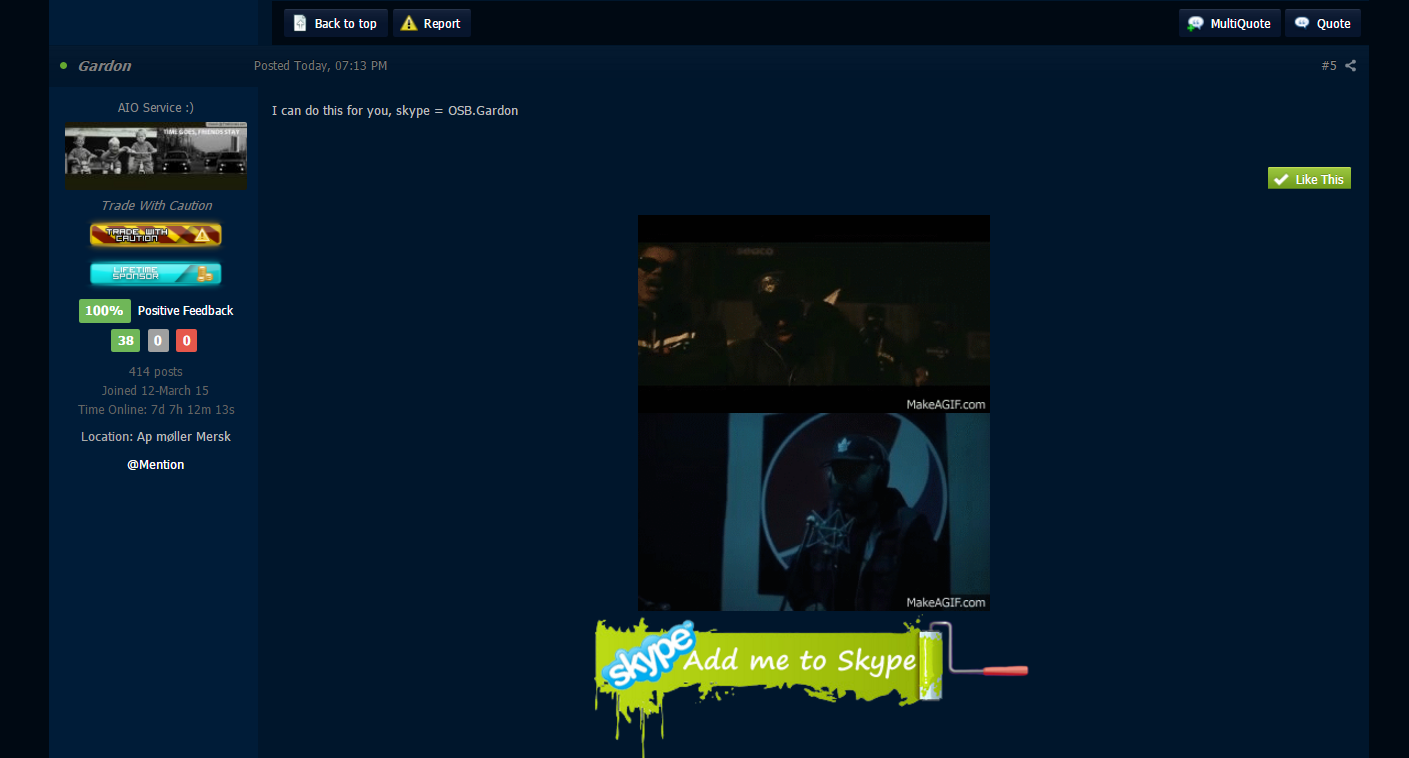The width and height of the screenshot is (1409, 758).
Task: Click the @Mention link
Action: (156, 465)
